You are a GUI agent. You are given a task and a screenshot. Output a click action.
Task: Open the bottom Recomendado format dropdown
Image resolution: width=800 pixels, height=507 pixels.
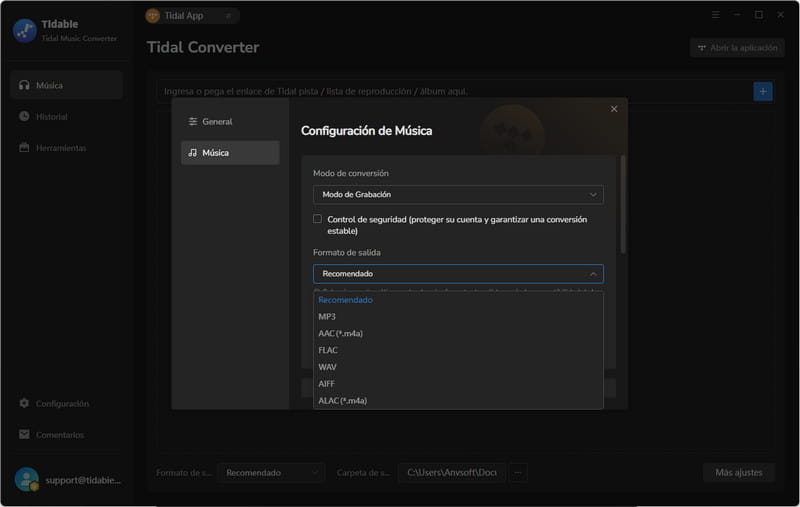[x=271, y=473]
